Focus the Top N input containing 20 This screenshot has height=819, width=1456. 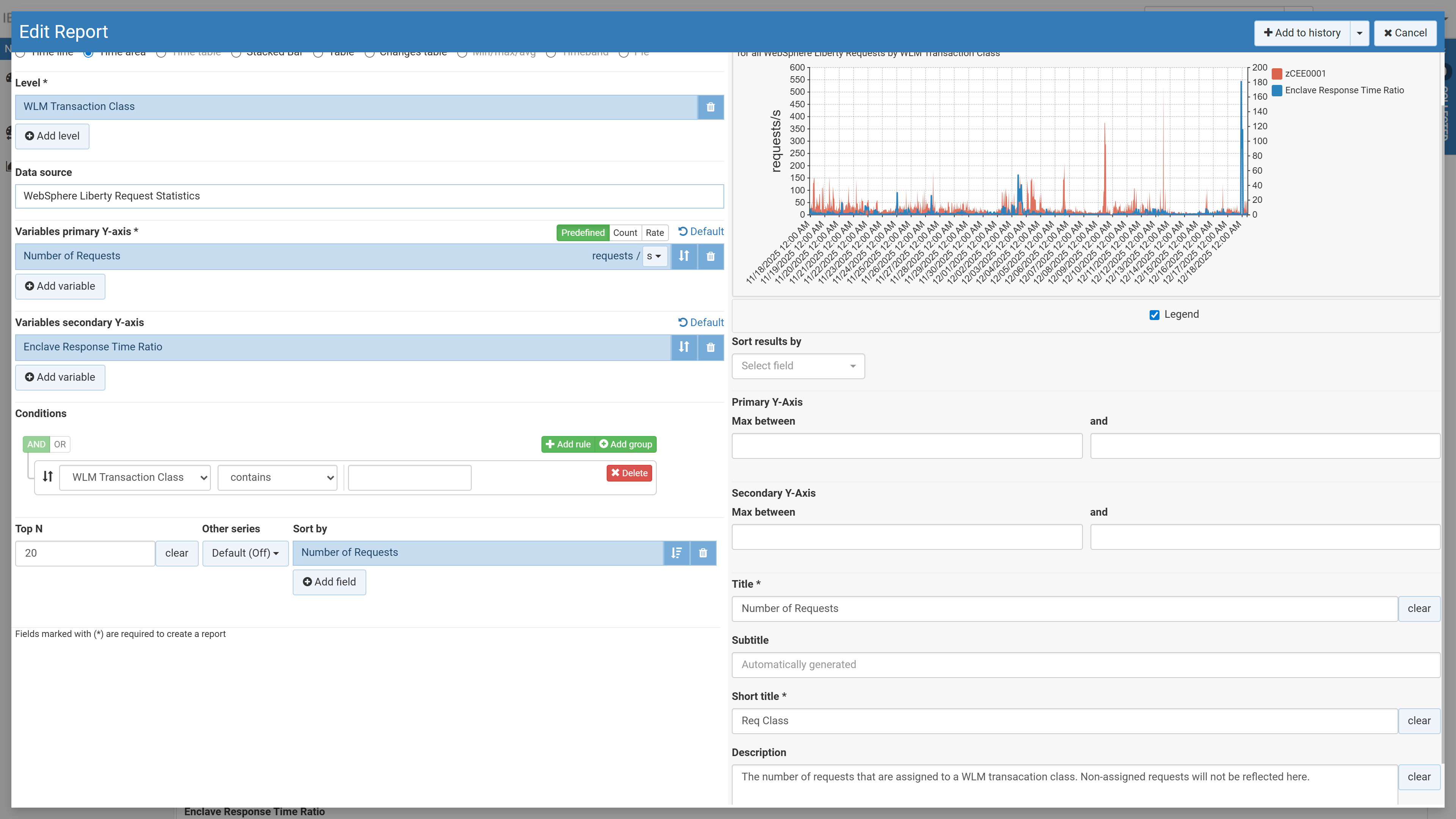[x=85, y=553]
